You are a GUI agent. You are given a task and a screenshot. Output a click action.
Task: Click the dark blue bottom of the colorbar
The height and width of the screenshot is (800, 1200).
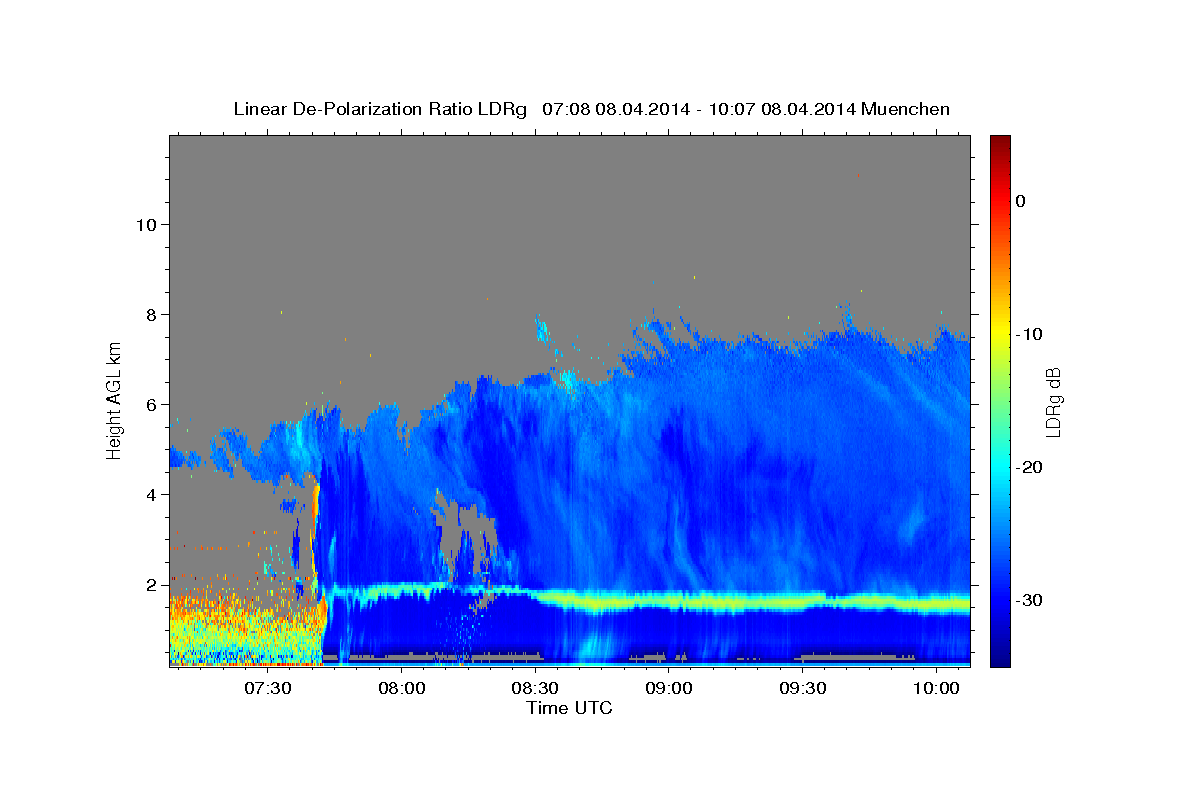(1000, 655)
